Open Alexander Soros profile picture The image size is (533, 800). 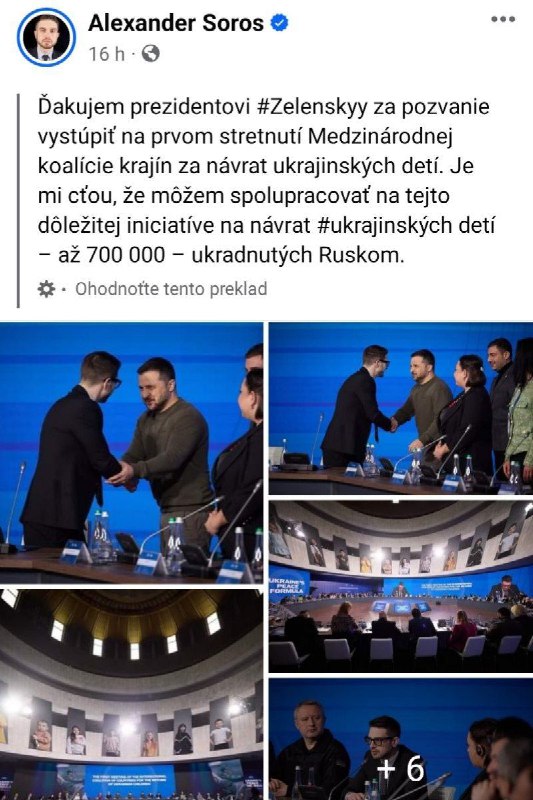(46, 37)
